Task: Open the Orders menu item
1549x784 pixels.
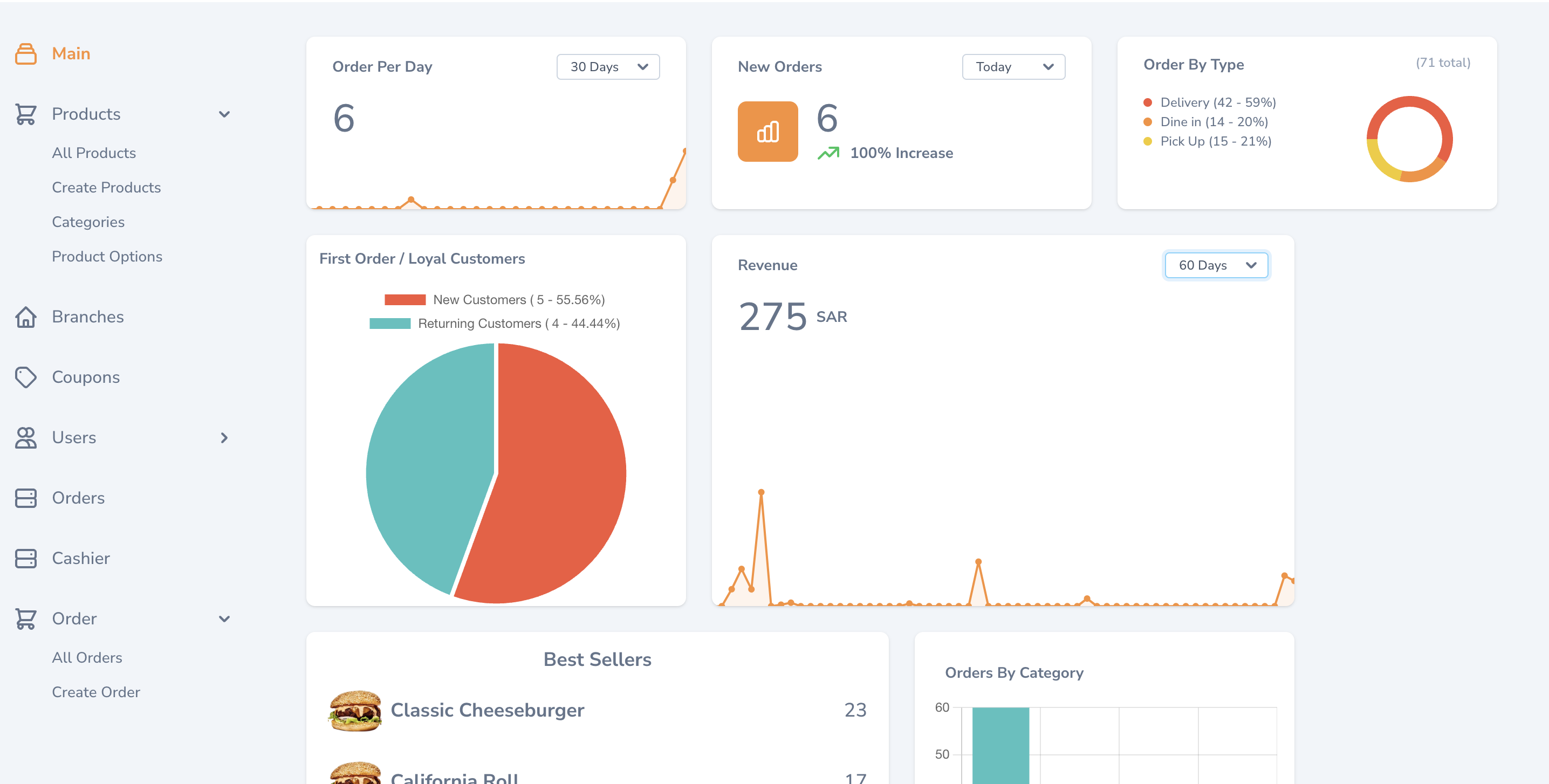Action: [x=78, y=498]
